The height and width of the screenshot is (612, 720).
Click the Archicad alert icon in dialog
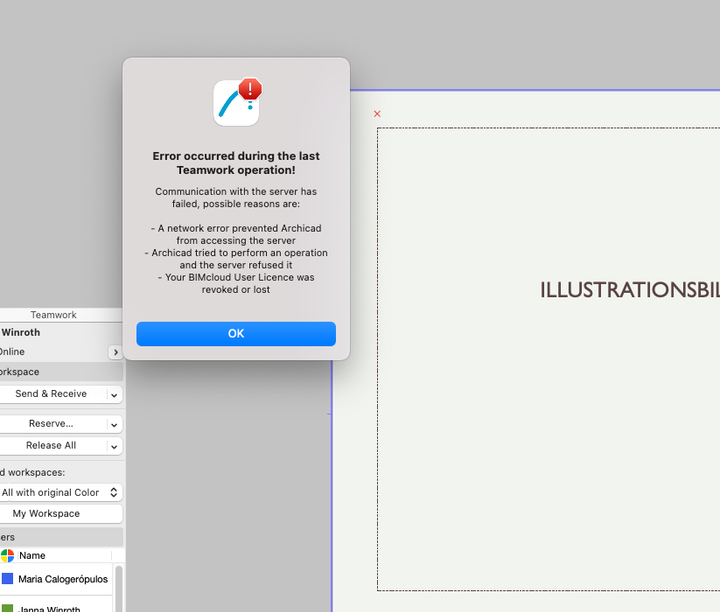point(237,102)
